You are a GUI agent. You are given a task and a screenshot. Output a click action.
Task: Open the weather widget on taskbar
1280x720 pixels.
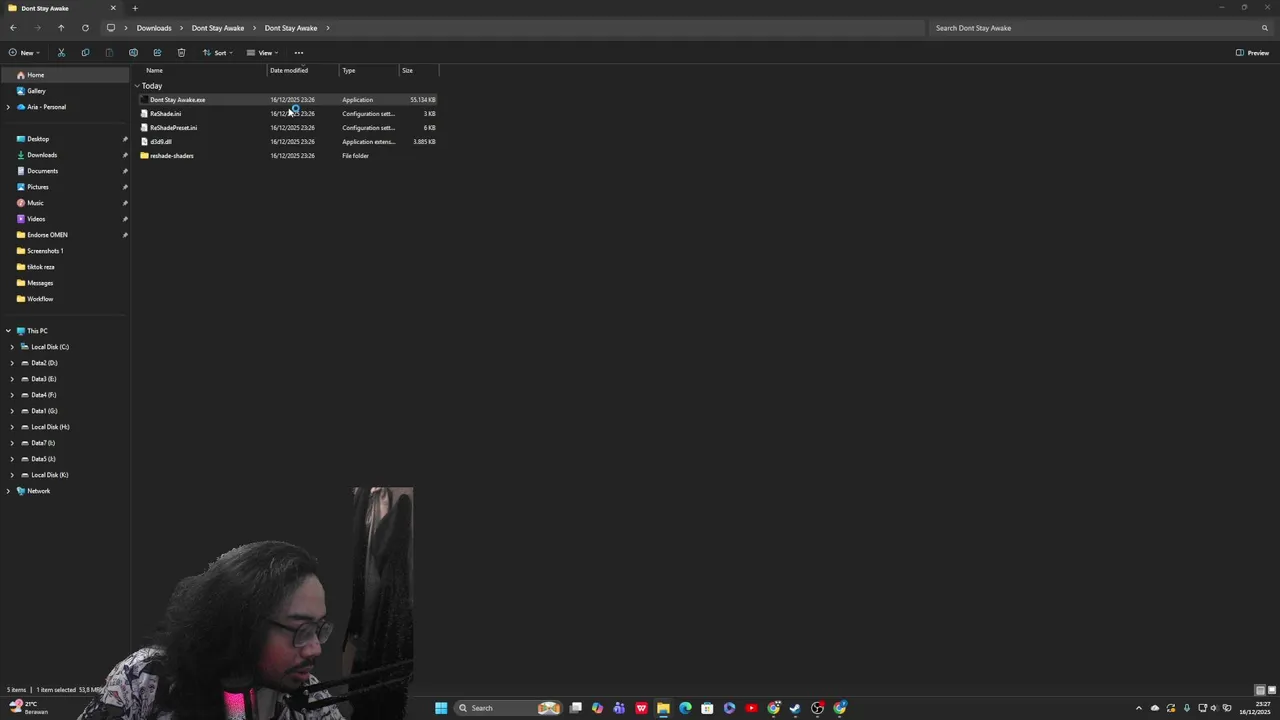pos(30,708)
